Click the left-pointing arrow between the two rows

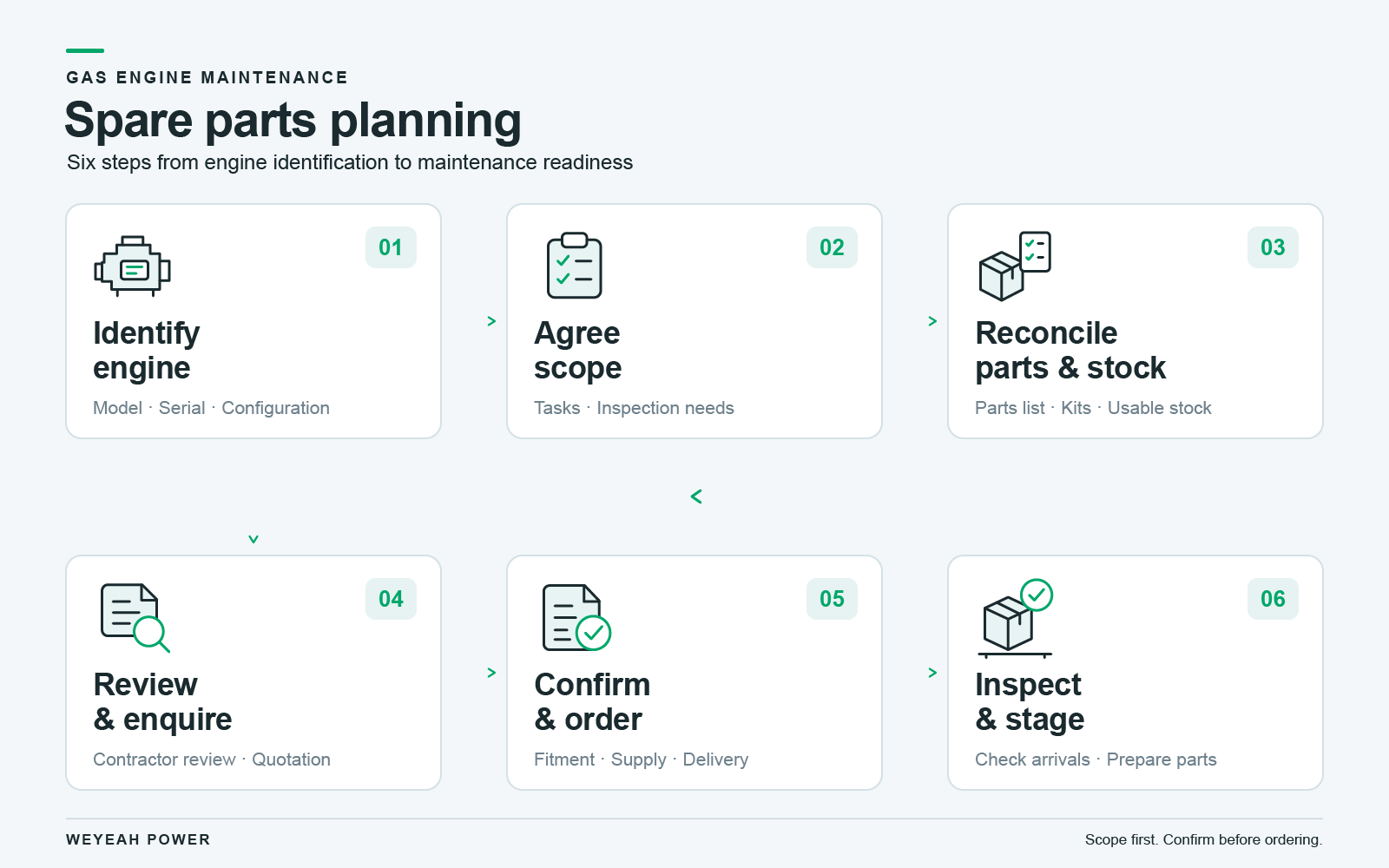(x=696, y=496)
